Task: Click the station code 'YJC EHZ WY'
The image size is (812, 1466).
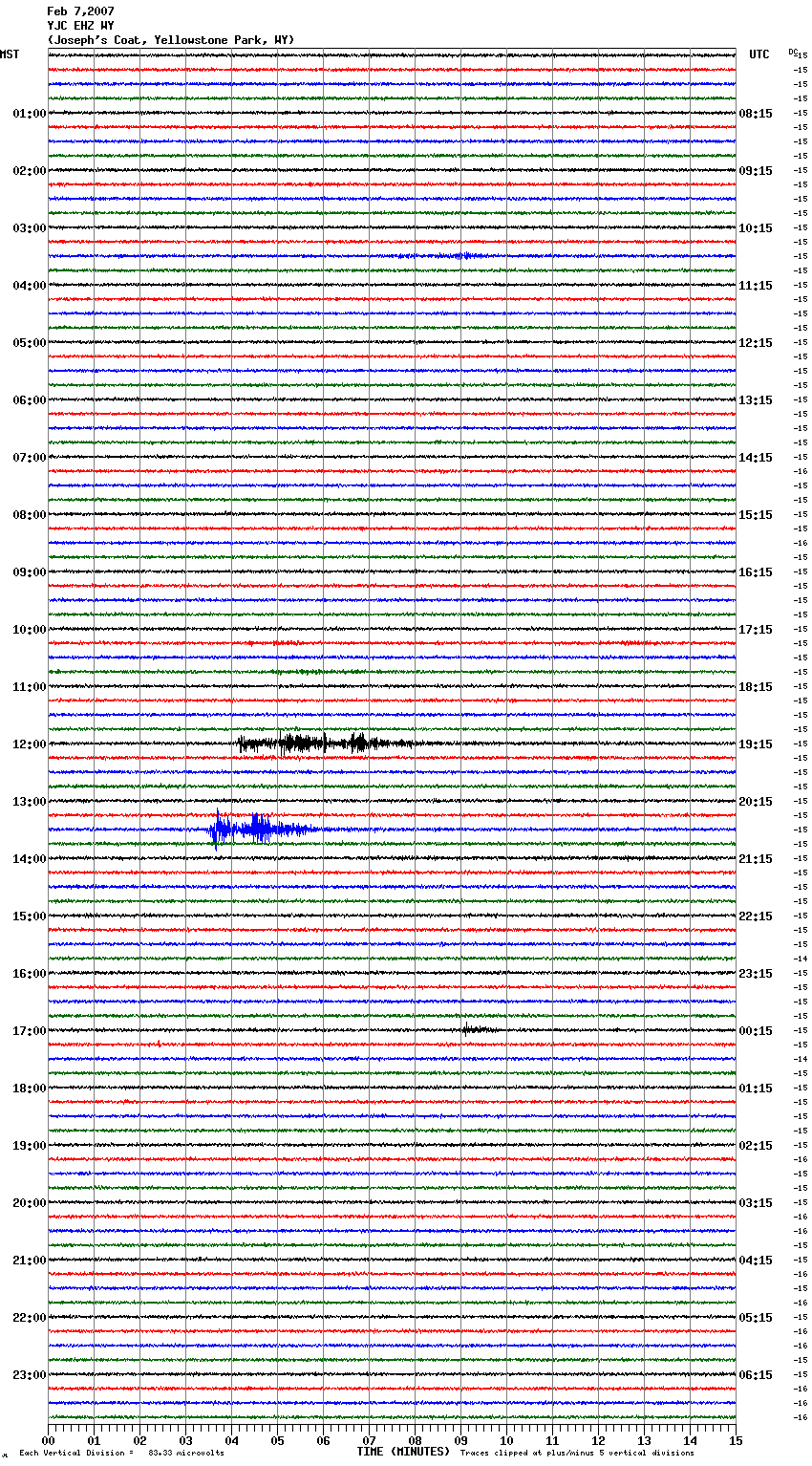Action: (x=80, y=26)
